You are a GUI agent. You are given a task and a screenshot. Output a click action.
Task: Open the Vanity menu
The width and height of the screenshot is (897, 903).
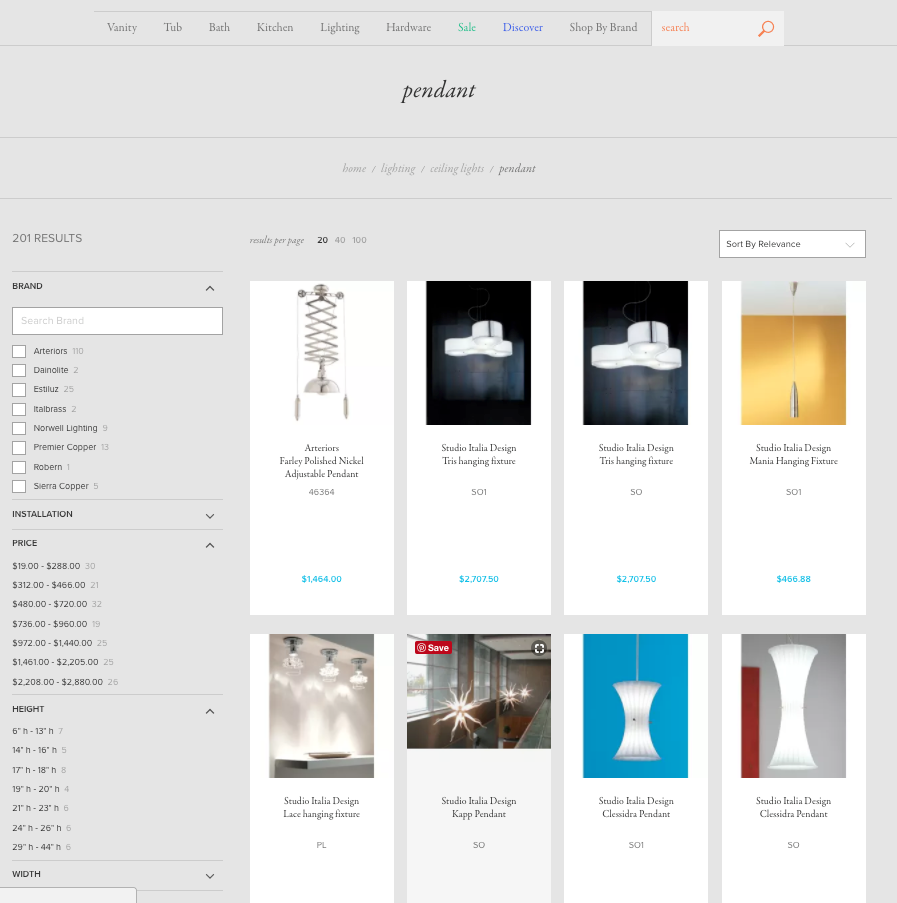122,28
